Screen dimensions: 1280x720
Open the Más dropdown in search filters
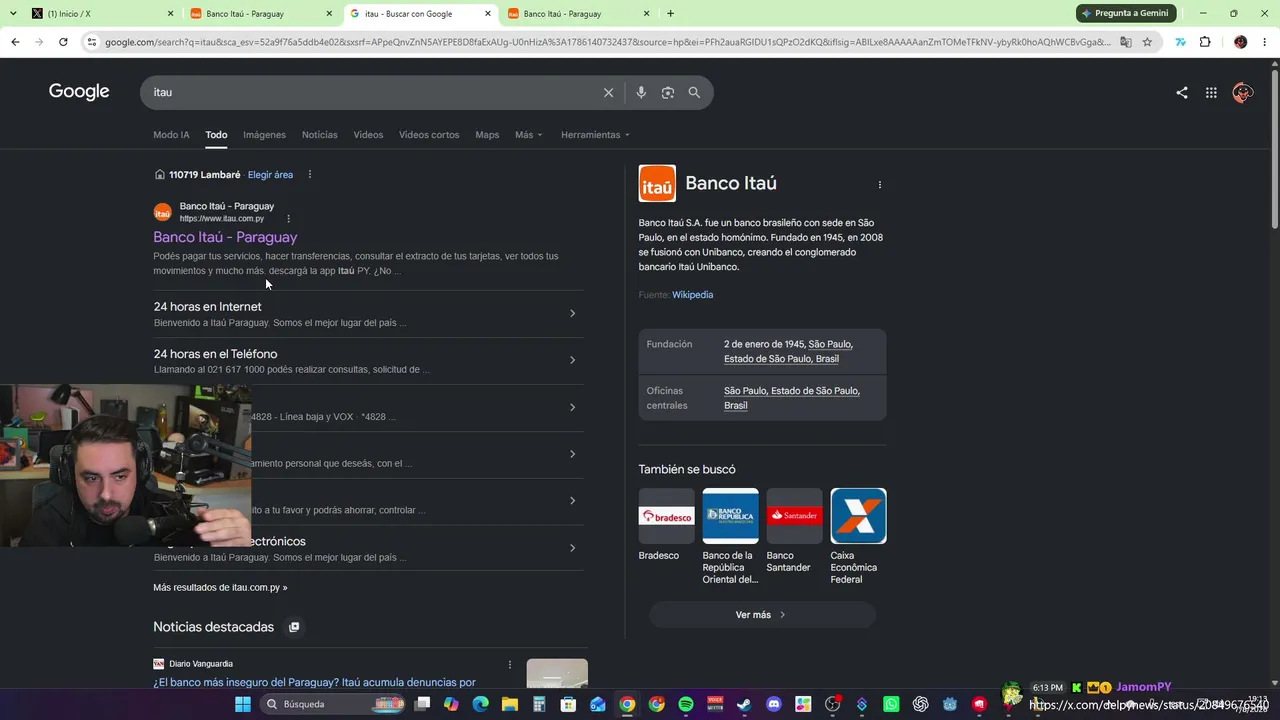click(529, 135)
